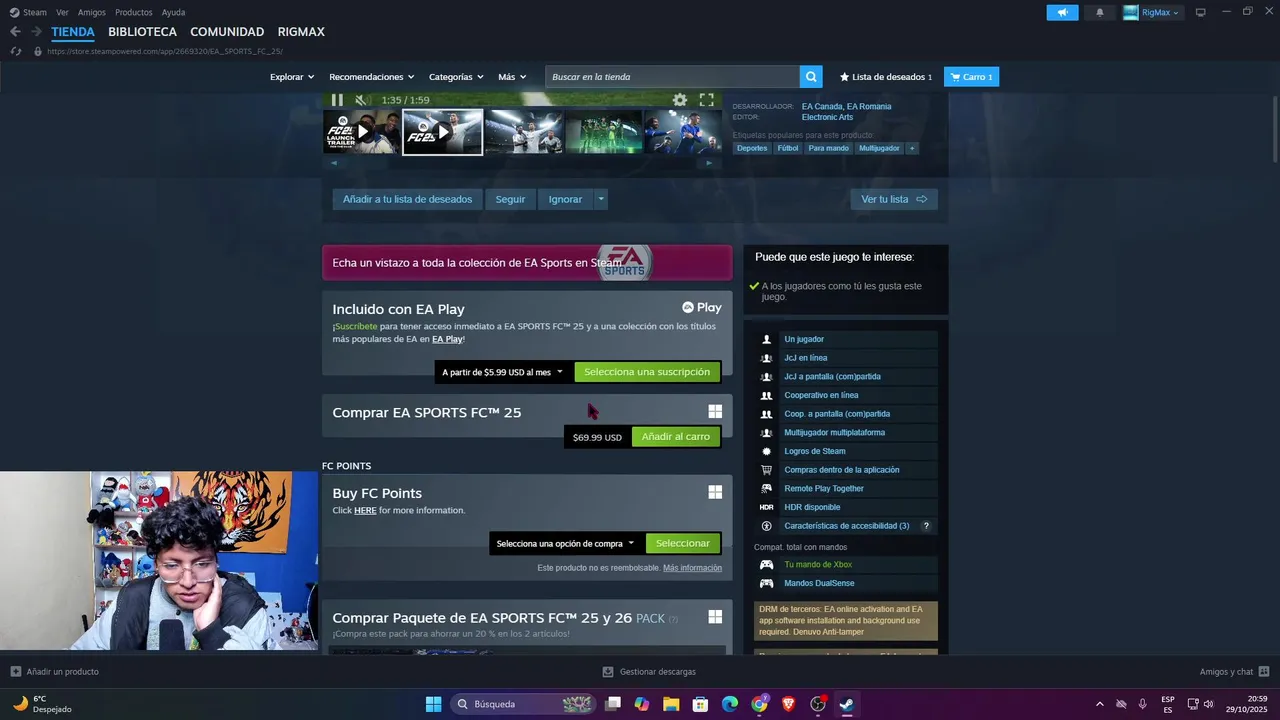Open the Categorías dropdown menu
1280x720 pixels.
pos(456,77)
